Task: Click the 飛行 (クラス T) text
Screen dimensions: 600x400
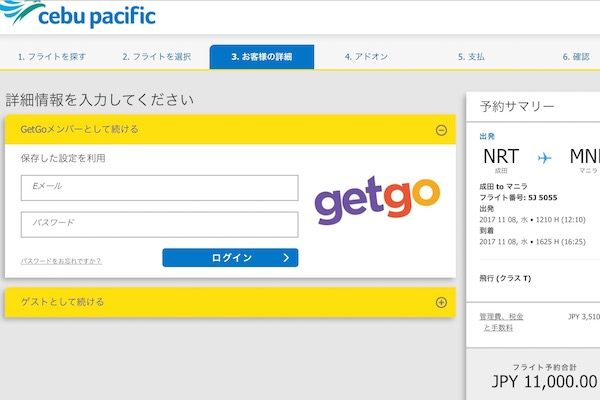Action: 505,278
